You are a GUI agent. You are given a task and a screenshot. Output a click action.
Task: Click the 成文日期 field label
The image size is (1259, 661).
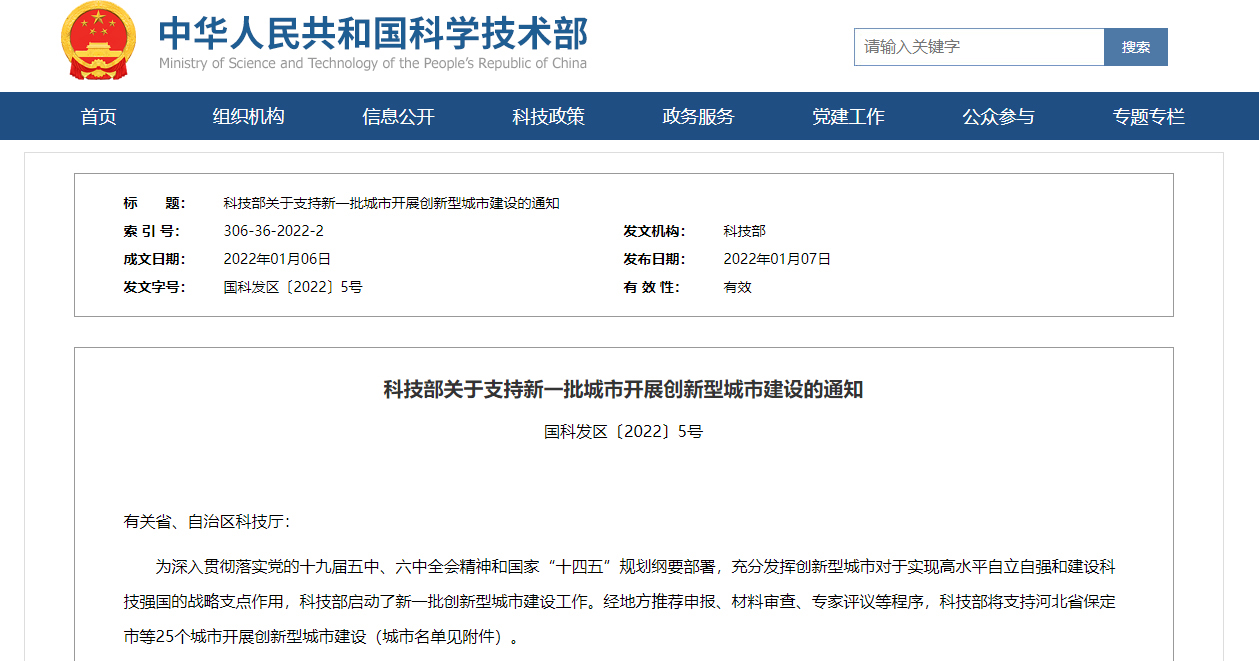(x=154, y=259)
